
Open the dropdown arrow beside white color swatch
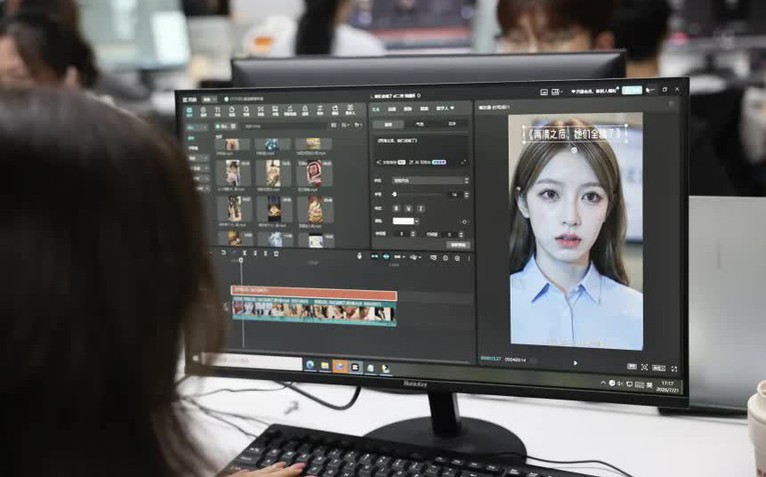pos(417,221)
